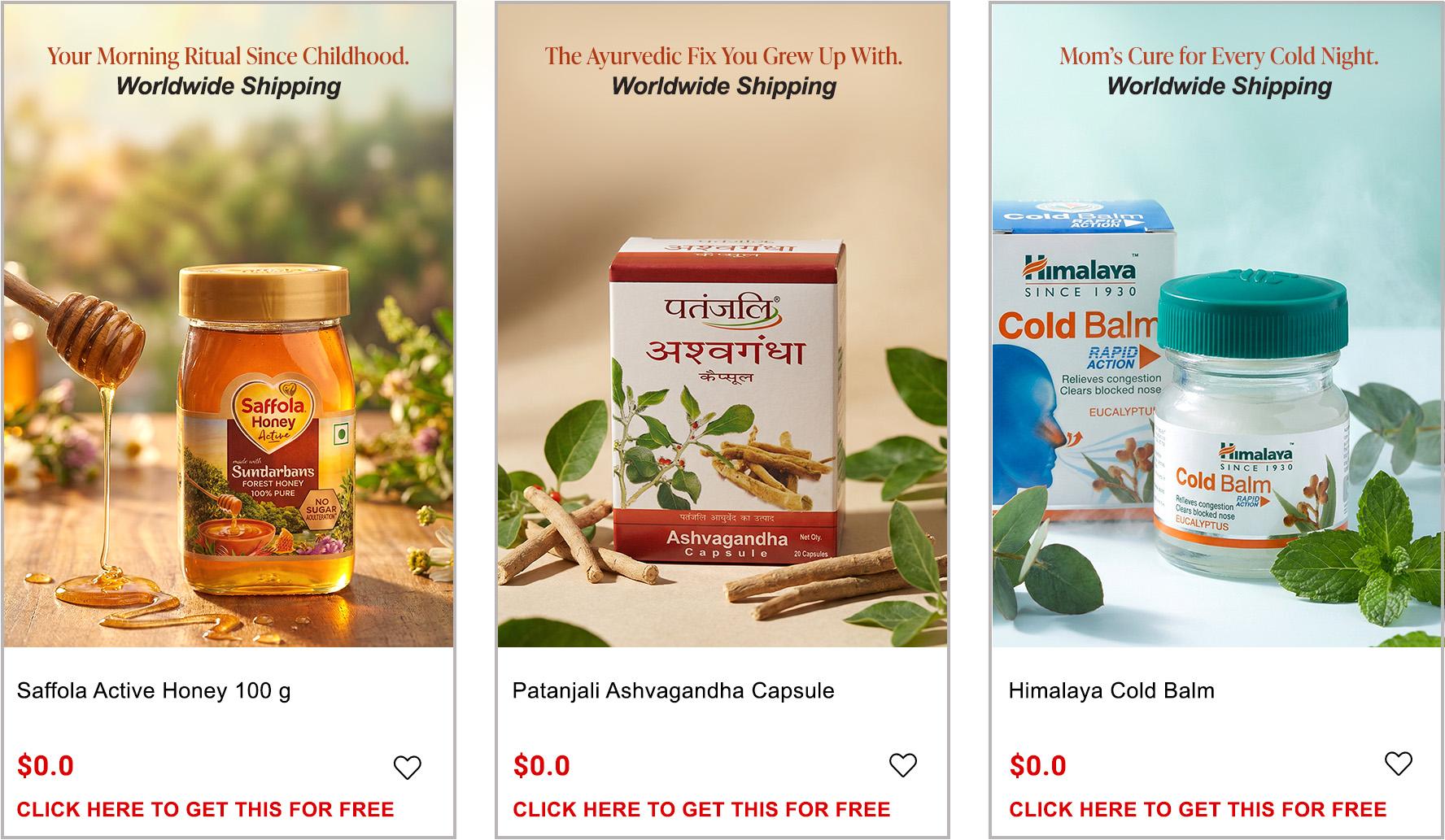This screenshot has width=1445, height=840.
Task: Select the $0.0 price under Saffola honey
Action: coord(46,765)
